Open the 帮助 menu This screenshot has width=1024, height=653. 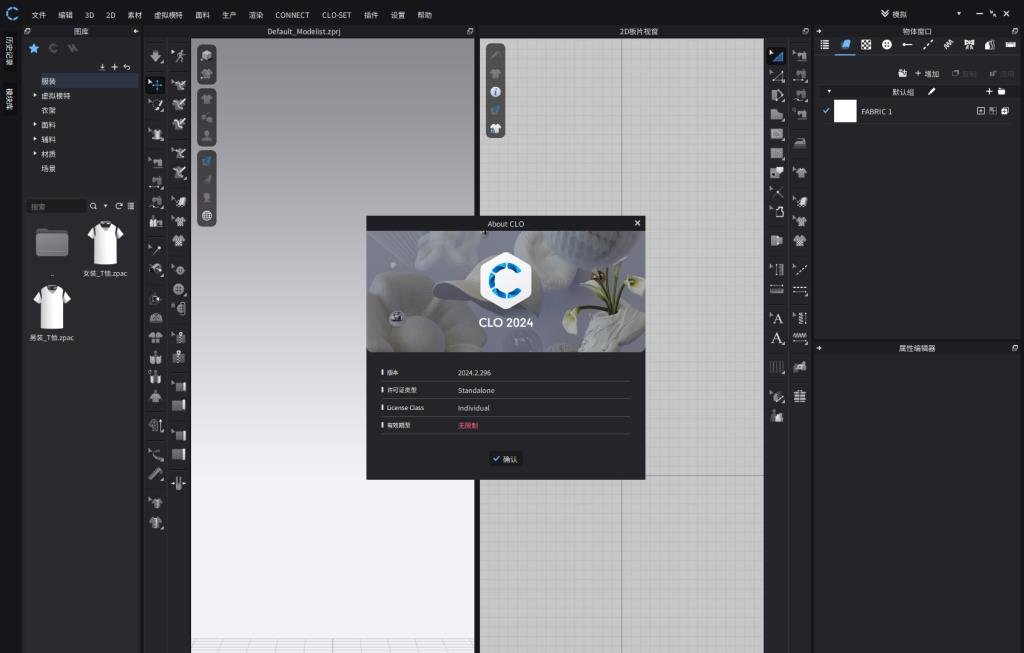point(424,15)
